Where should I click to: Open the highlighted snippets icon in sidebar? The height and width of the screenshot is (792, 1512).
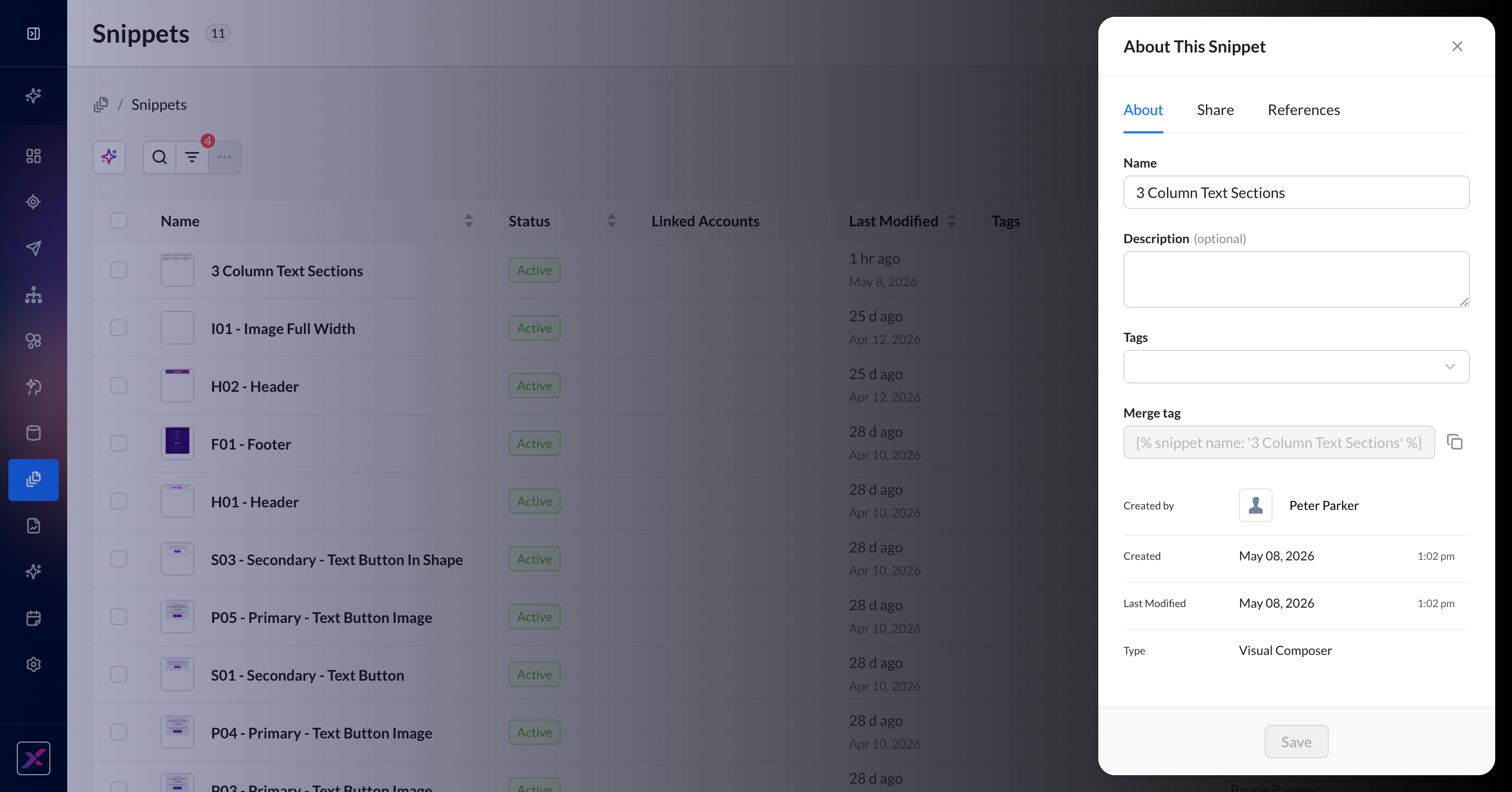(34, 480)
